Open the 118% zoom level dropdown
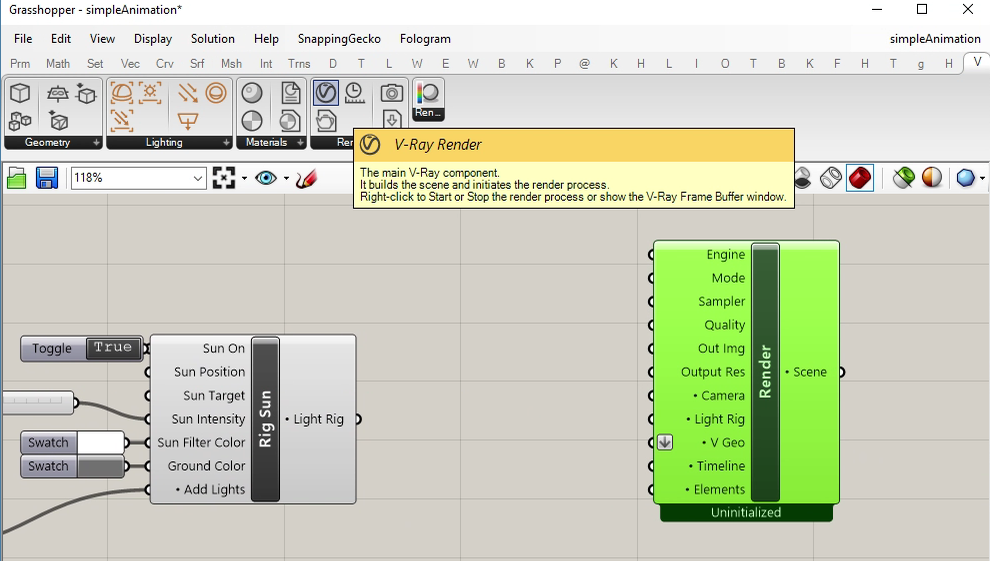The image size is (990, 561). (x=198, y=179)
